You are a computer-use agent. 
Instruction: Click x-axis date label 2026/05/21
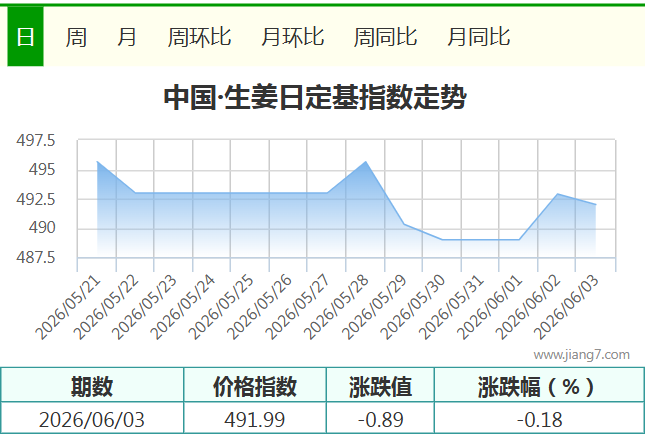[68, 308]
